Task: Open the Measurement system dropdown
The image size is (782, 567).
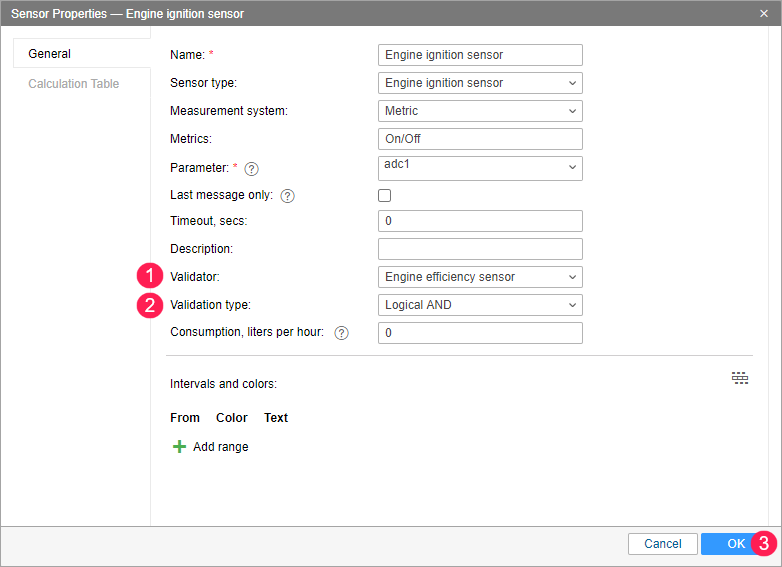Action: 480,111
